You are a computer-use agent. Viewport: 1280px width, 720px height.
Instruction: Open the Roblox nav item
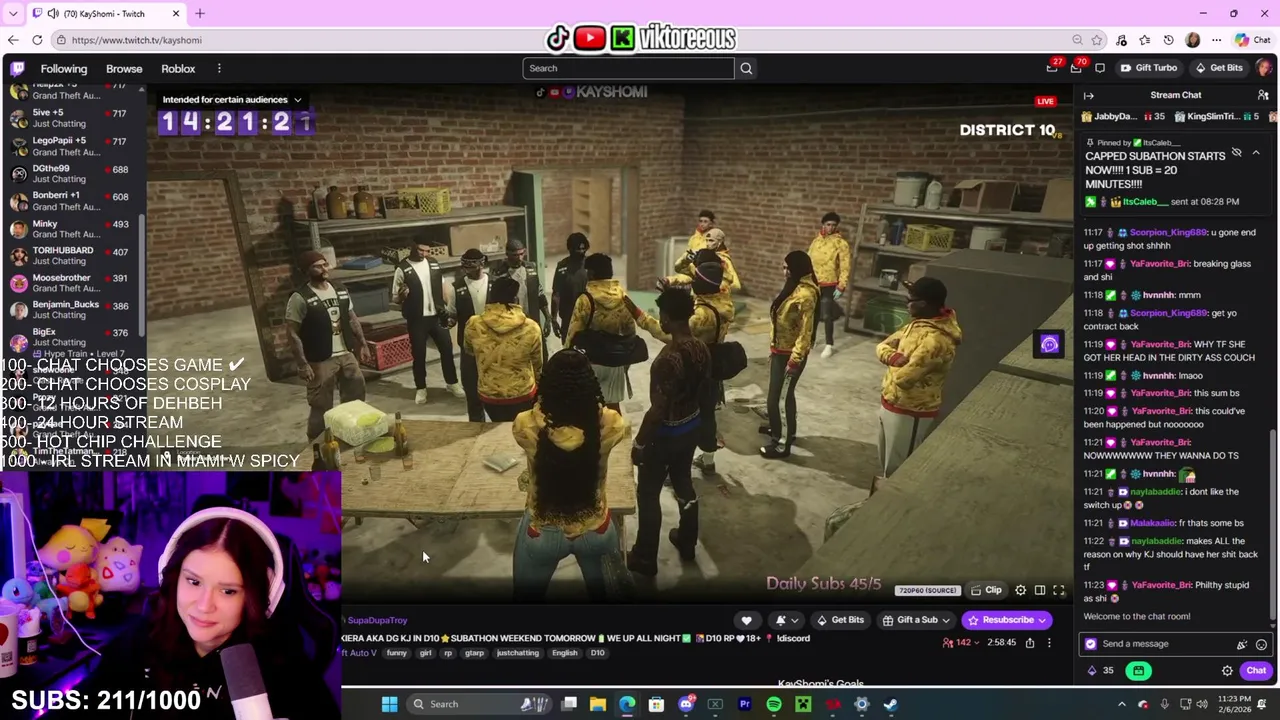[x=178, y=68]
